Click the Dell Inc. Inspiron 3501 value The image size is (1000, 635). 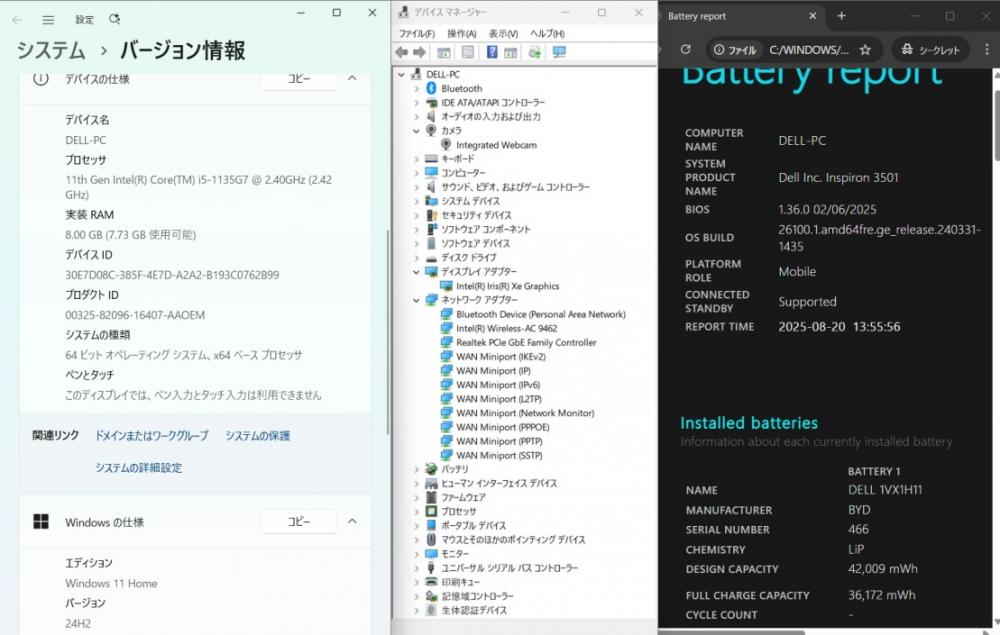(x=838, y=177)
